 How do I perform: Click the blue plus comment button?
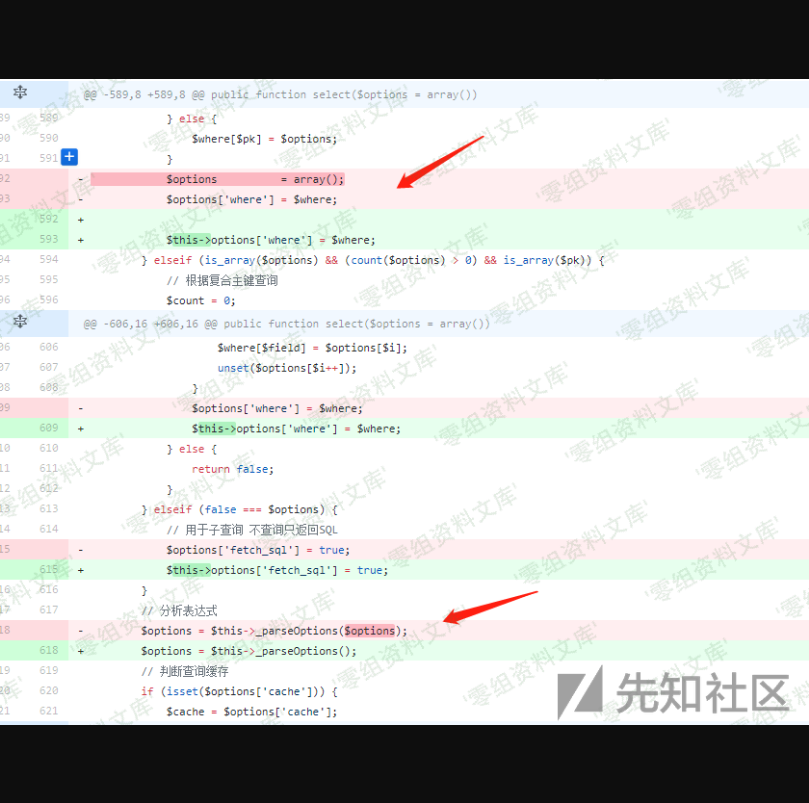pos(69,157)
